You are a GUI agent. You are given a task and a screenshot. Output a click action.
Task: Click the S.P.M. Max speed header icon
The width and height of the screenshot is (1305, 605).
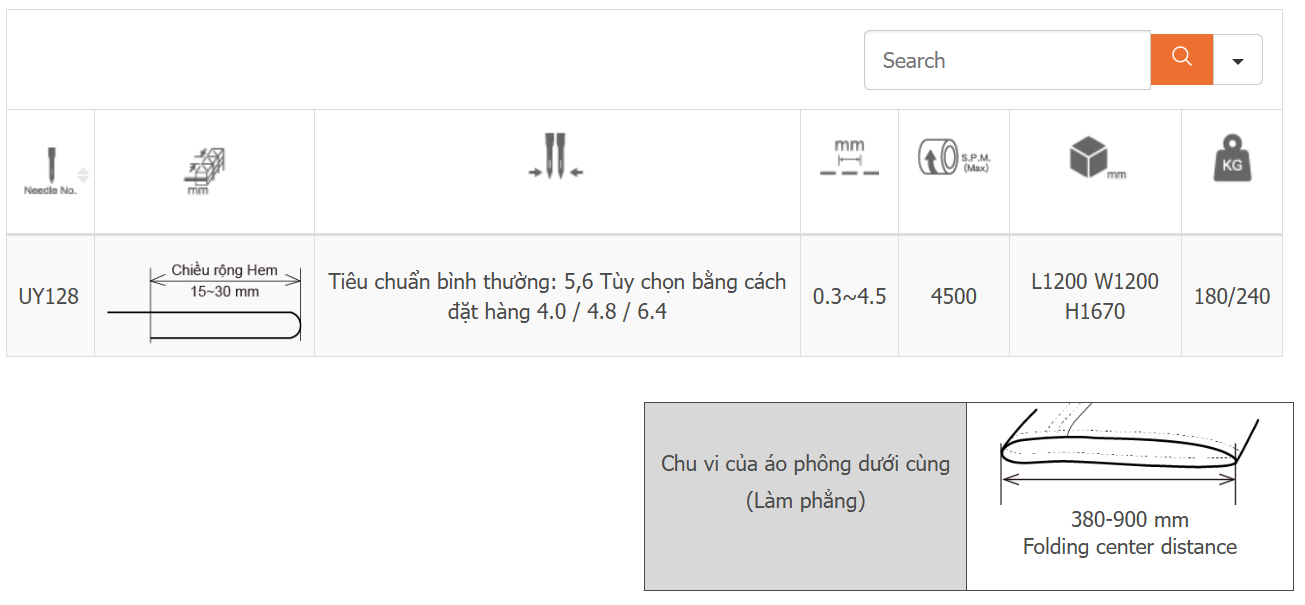click(x=954, y=158)
